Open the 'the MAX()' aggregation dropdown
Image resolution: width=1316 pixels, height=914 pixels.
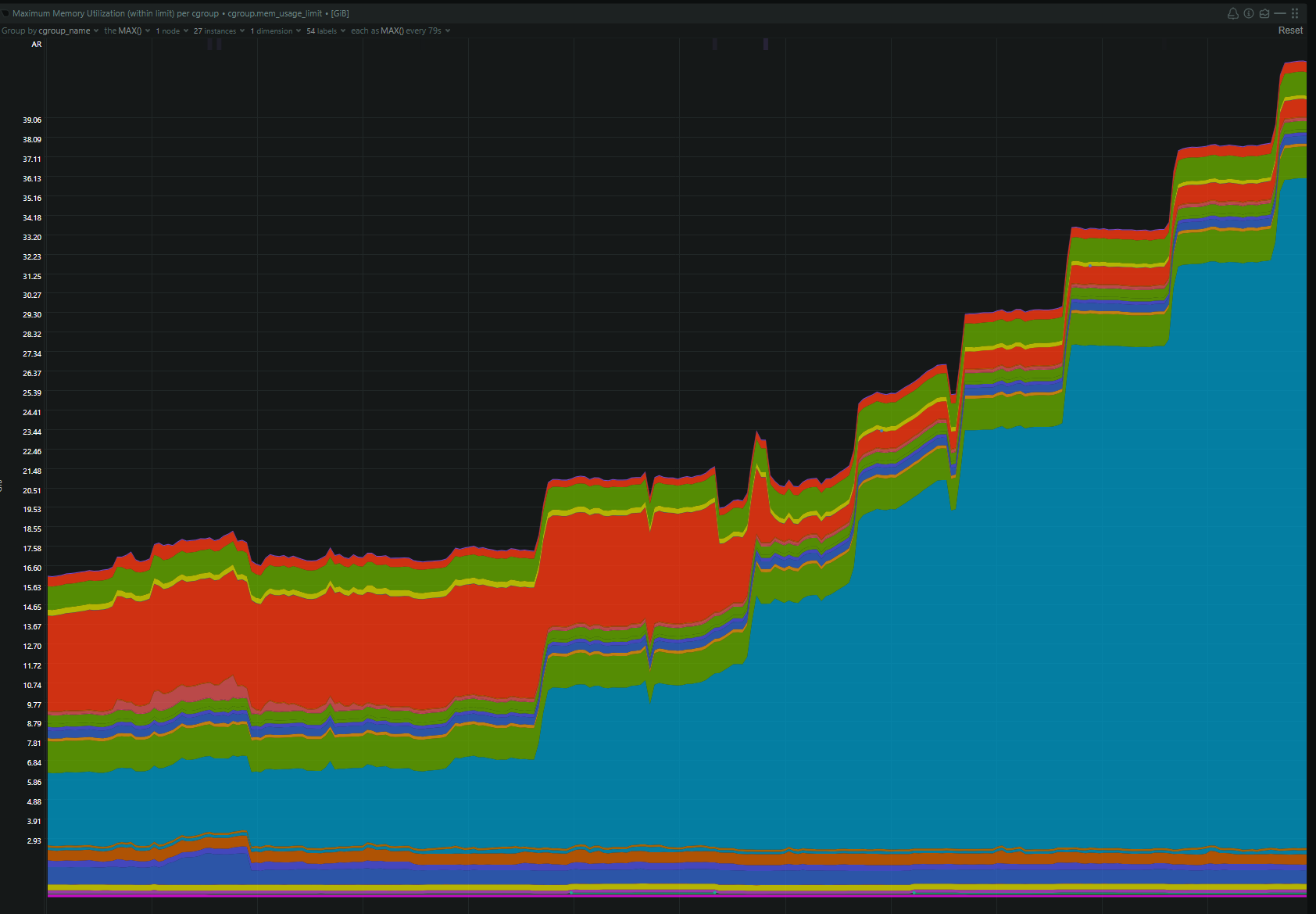127,31
